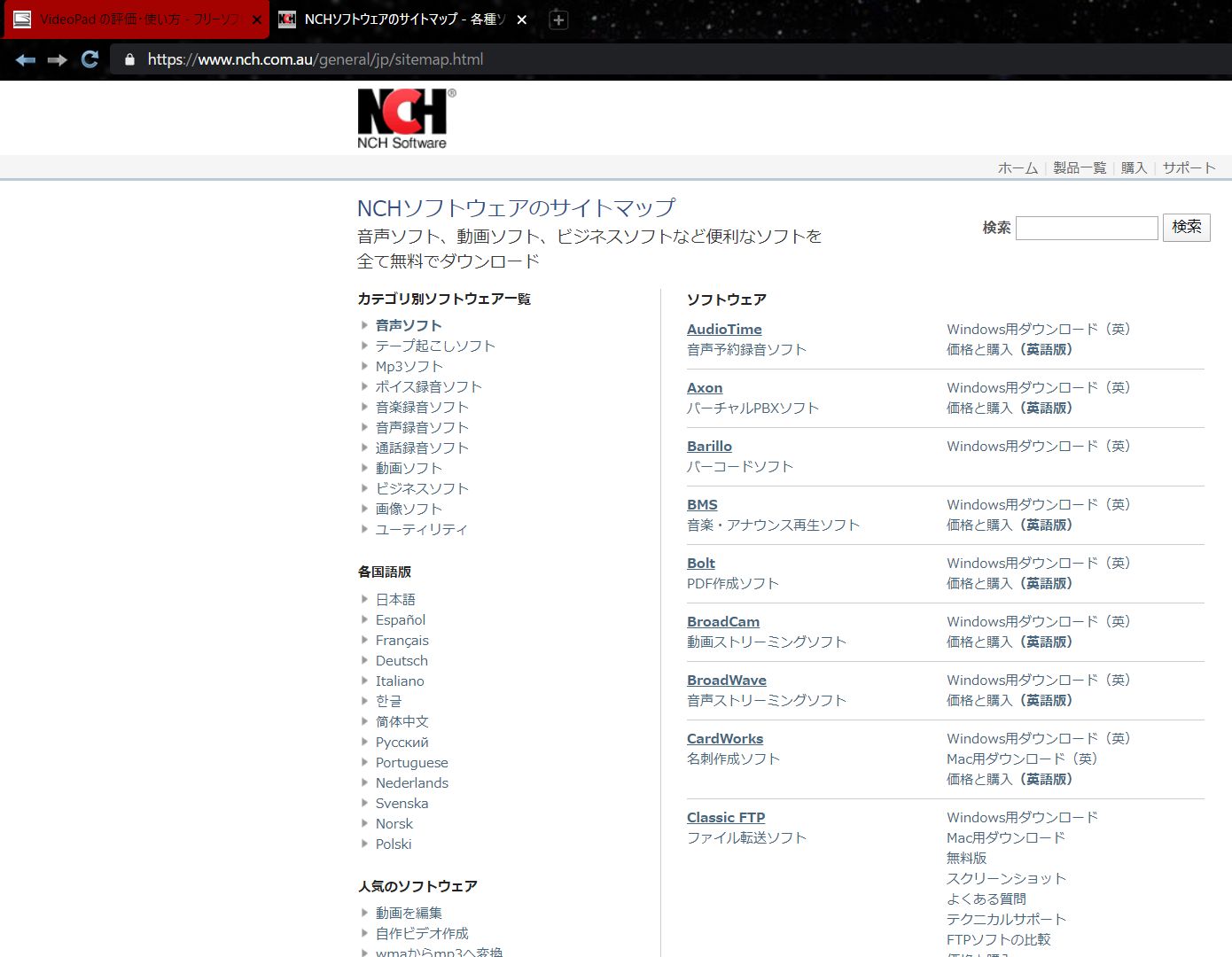Screen dimensions: 1232x957
Task: Click the address bar URL field
Action: point(315,59)
